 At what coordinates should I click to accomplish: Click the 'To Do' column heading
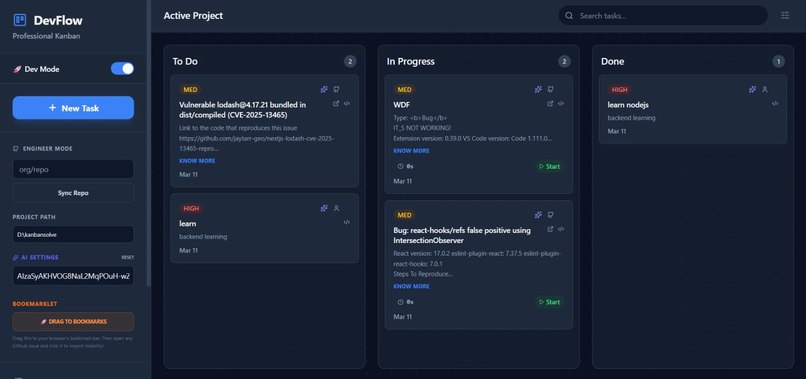click(185, 61)
